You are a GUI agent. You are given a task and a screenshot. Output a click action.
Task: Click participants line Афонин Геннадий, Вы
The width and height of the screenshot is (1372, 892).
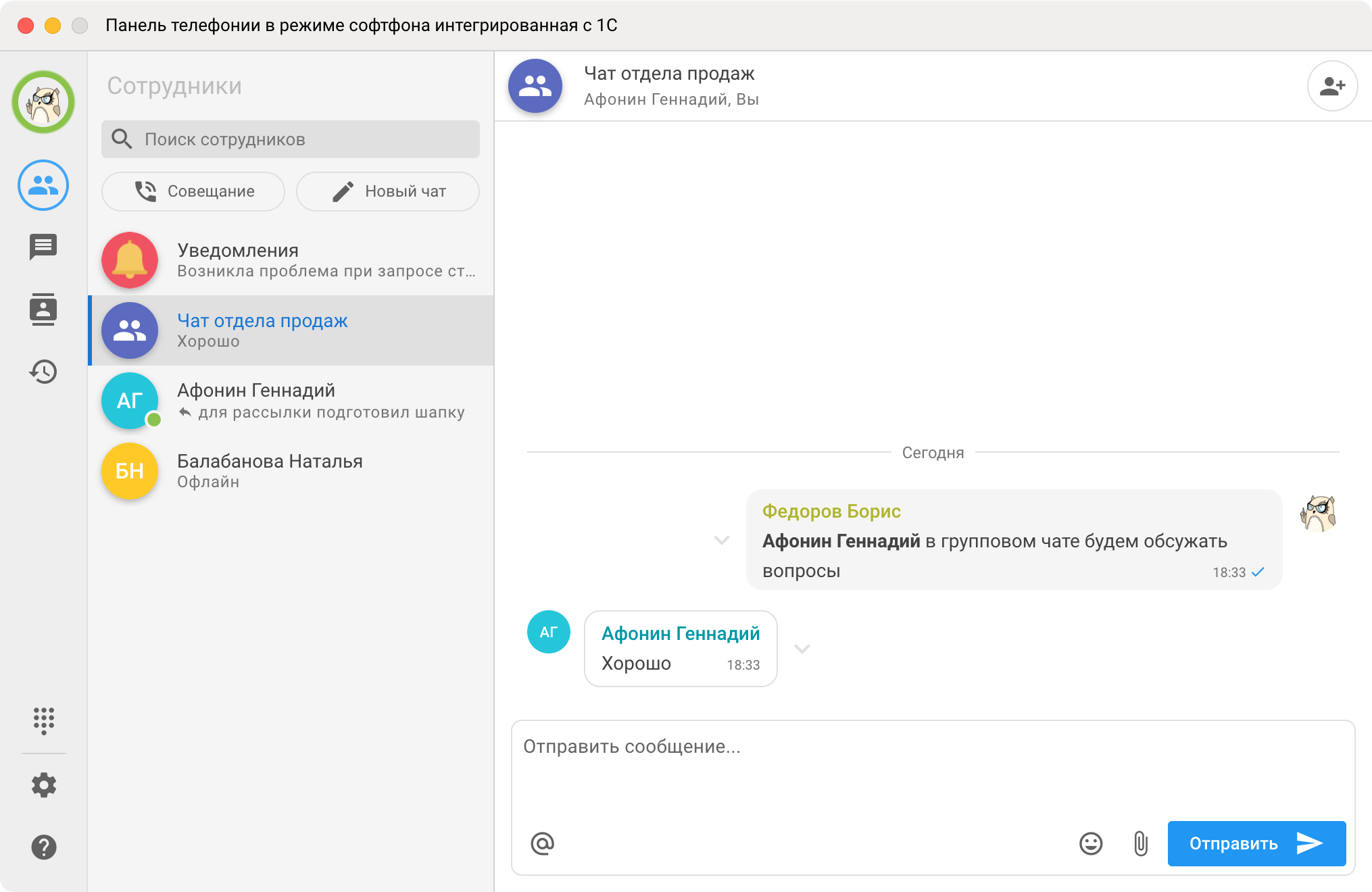pos(671,99)
